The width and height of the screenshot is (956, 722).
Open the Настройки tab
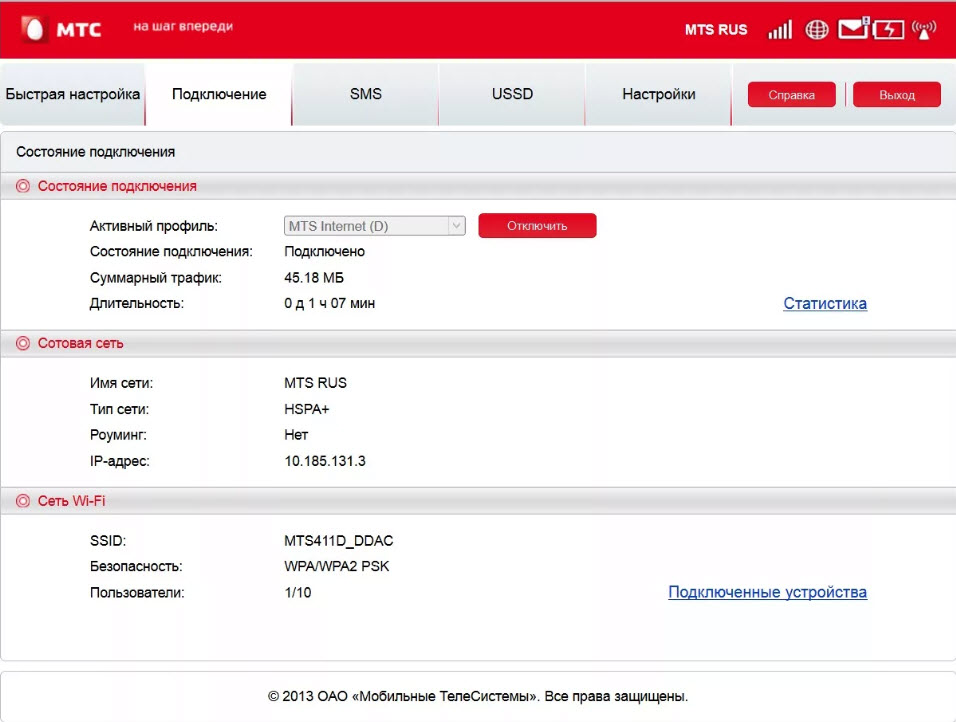pos(658,94)
